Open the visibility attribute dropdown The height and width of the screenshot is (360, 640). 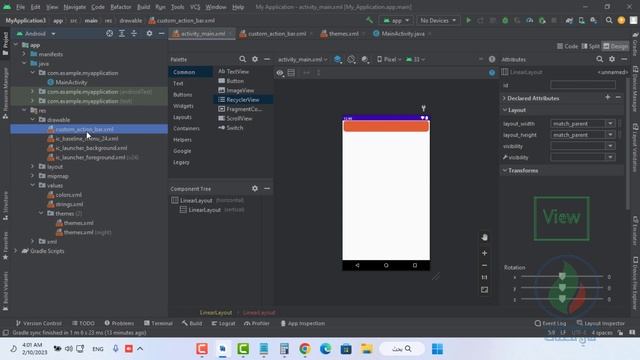610,146
